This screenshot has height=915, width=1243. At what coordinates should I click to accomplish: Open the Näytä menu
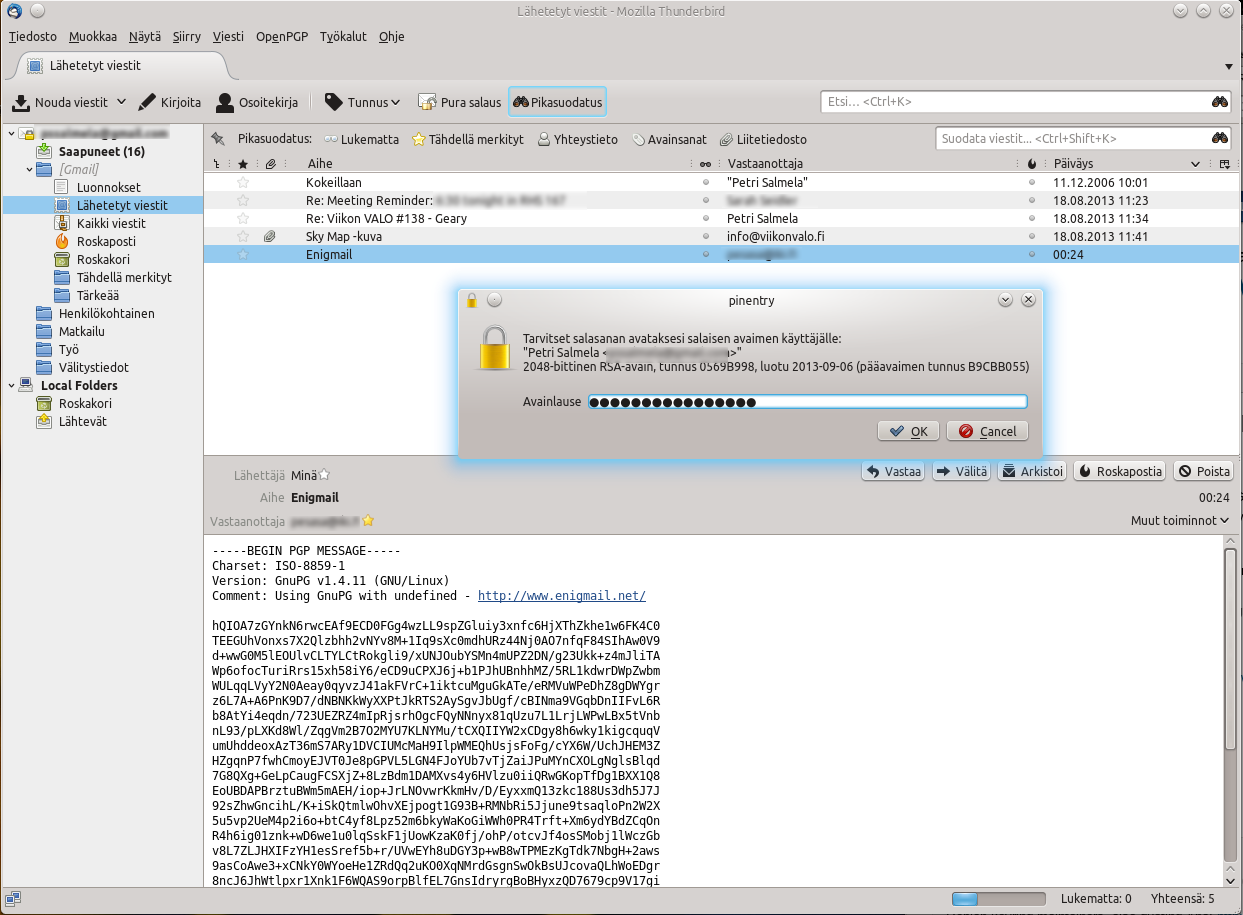(x=145, y=37)
